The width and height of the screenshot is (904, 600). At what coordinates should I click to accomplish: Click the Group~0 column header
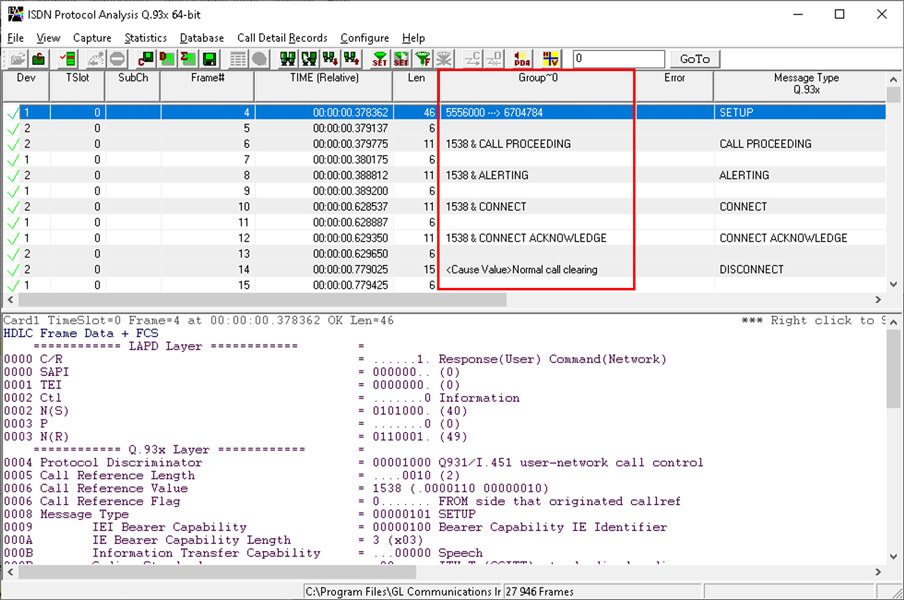coord(537,86)
